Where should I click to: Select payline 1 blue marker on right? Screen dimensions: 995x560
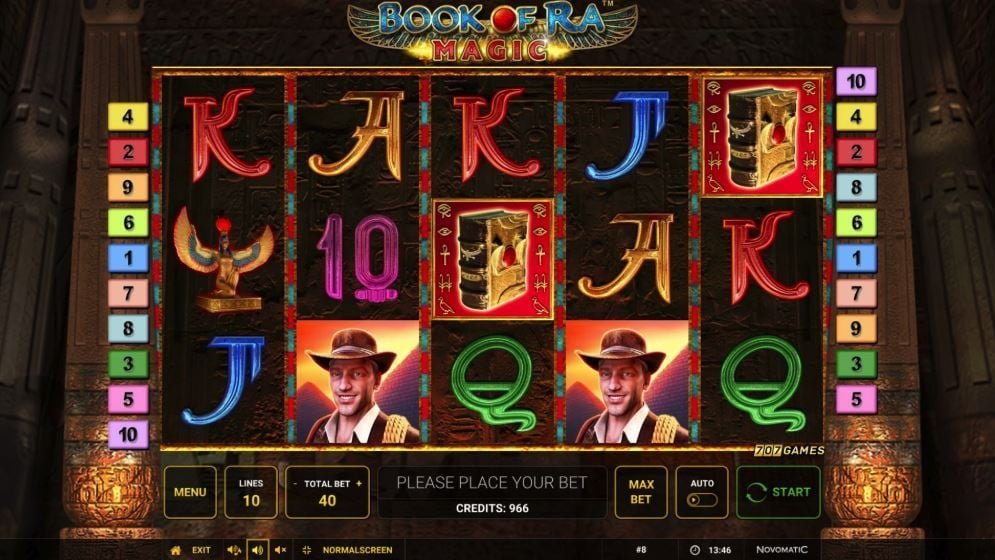pos(855,258)
